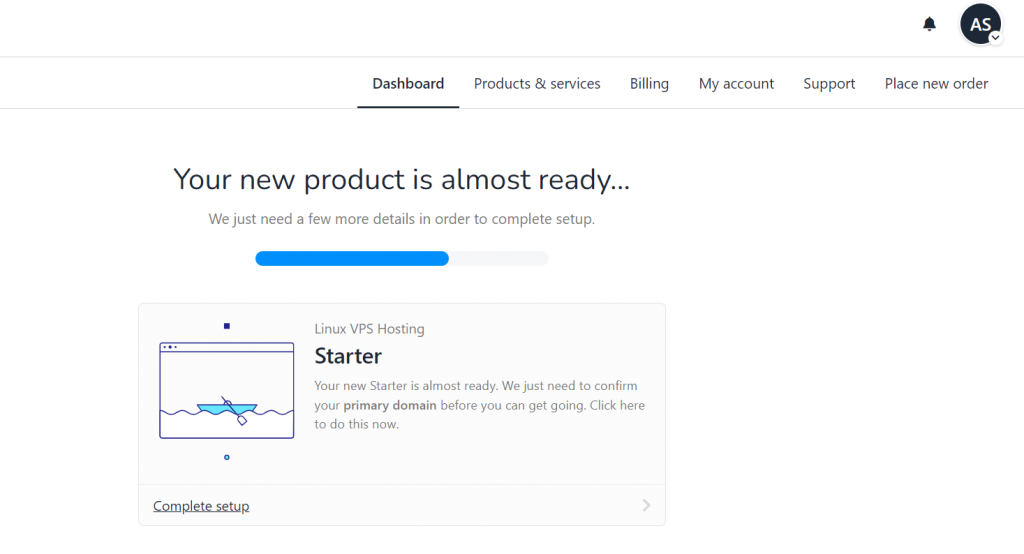Click the "almost ready" page heading

(401, 179)
